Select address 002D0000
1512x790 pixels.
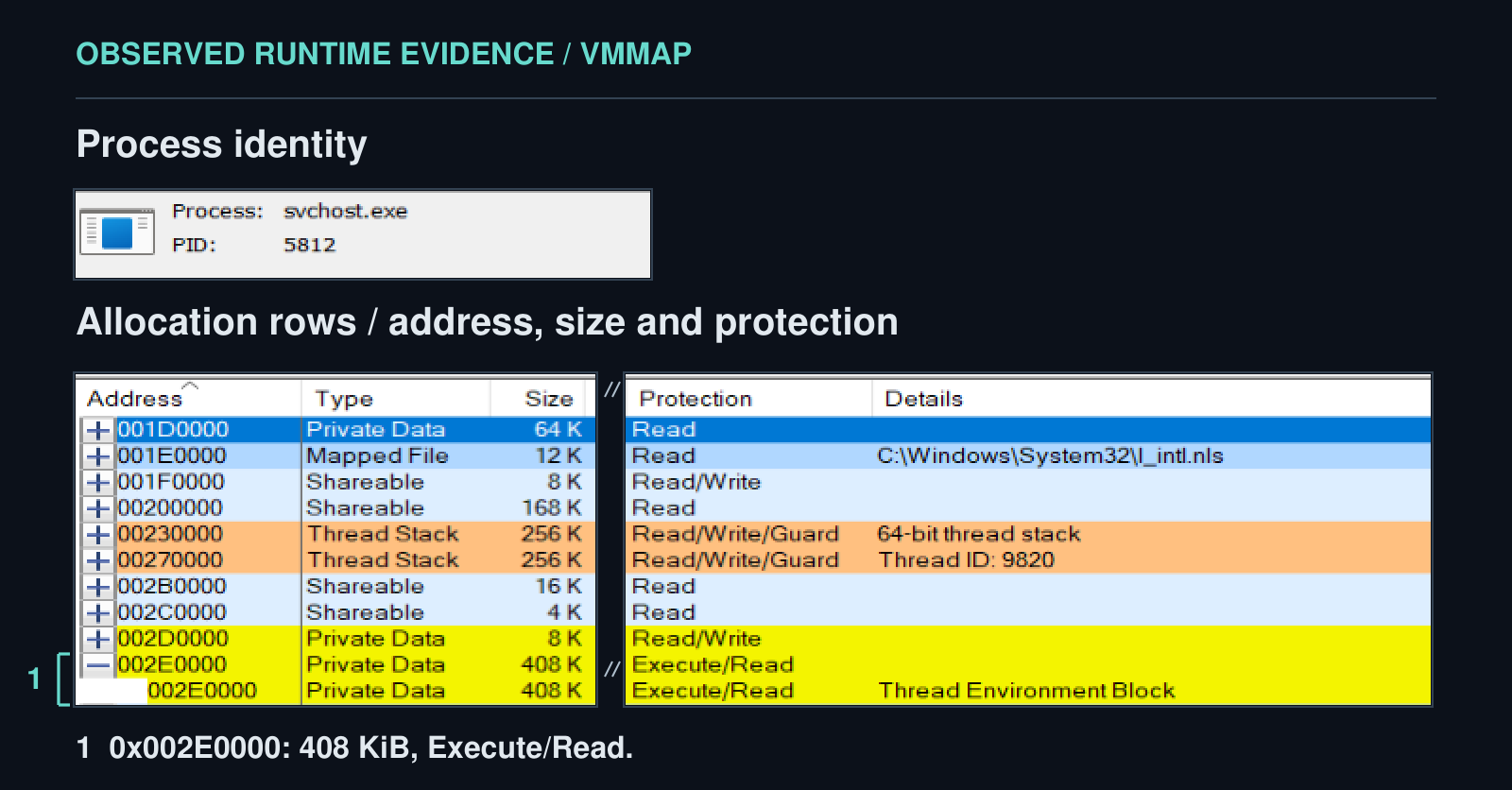(173, 639)
